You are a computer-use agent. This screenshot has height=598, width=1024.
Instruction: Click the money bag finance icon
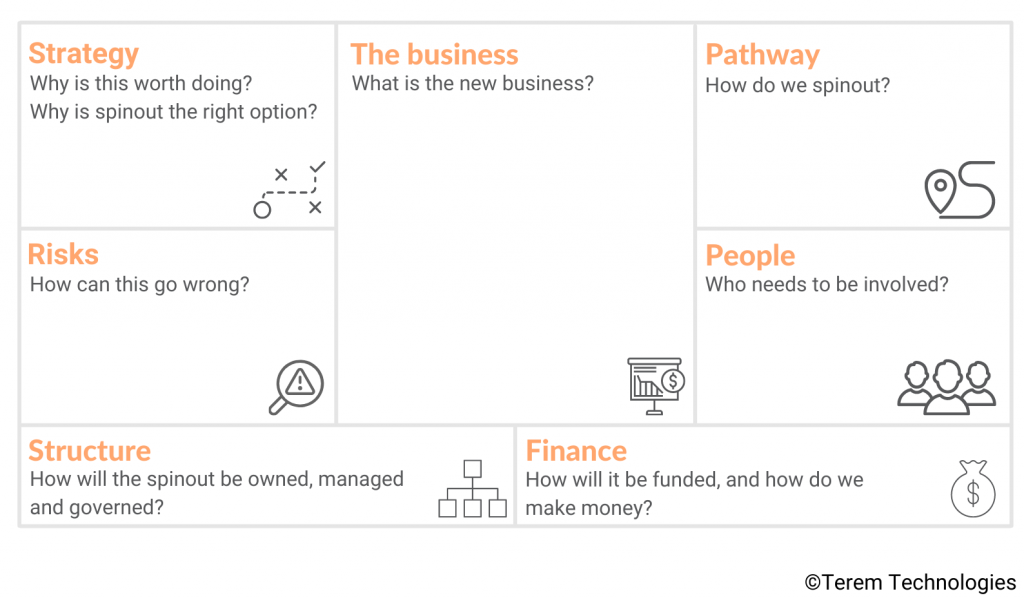[x=973, y=488]
